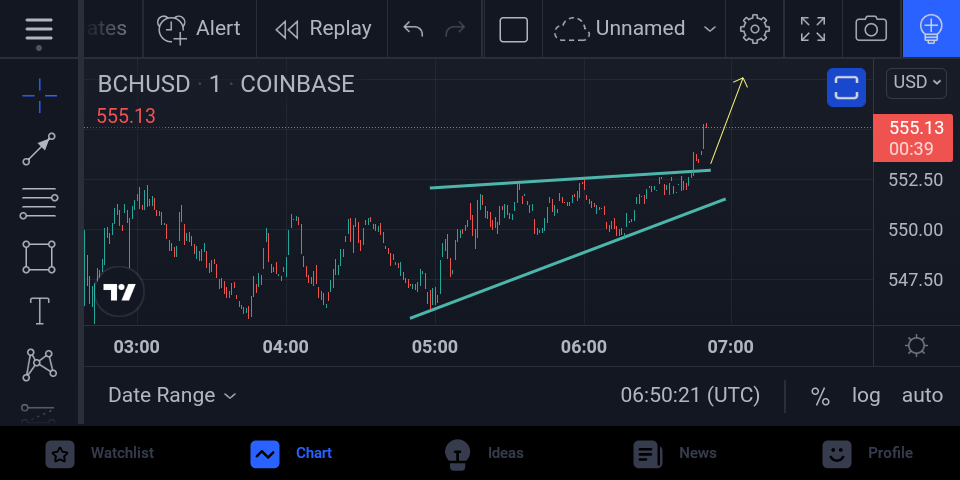960x480 pixels.
Task: Toggle log scale mode
Action: coord(866,395)
